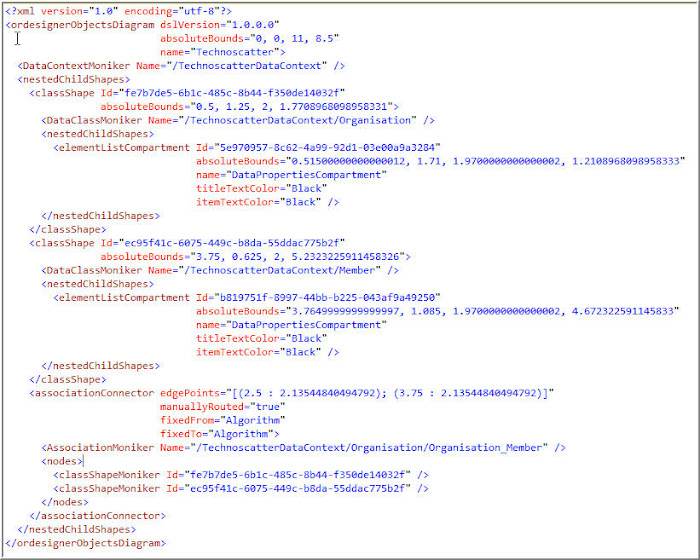
Task: Click the fixedTo value "Algorithm"
Action: tap(241, 434)
